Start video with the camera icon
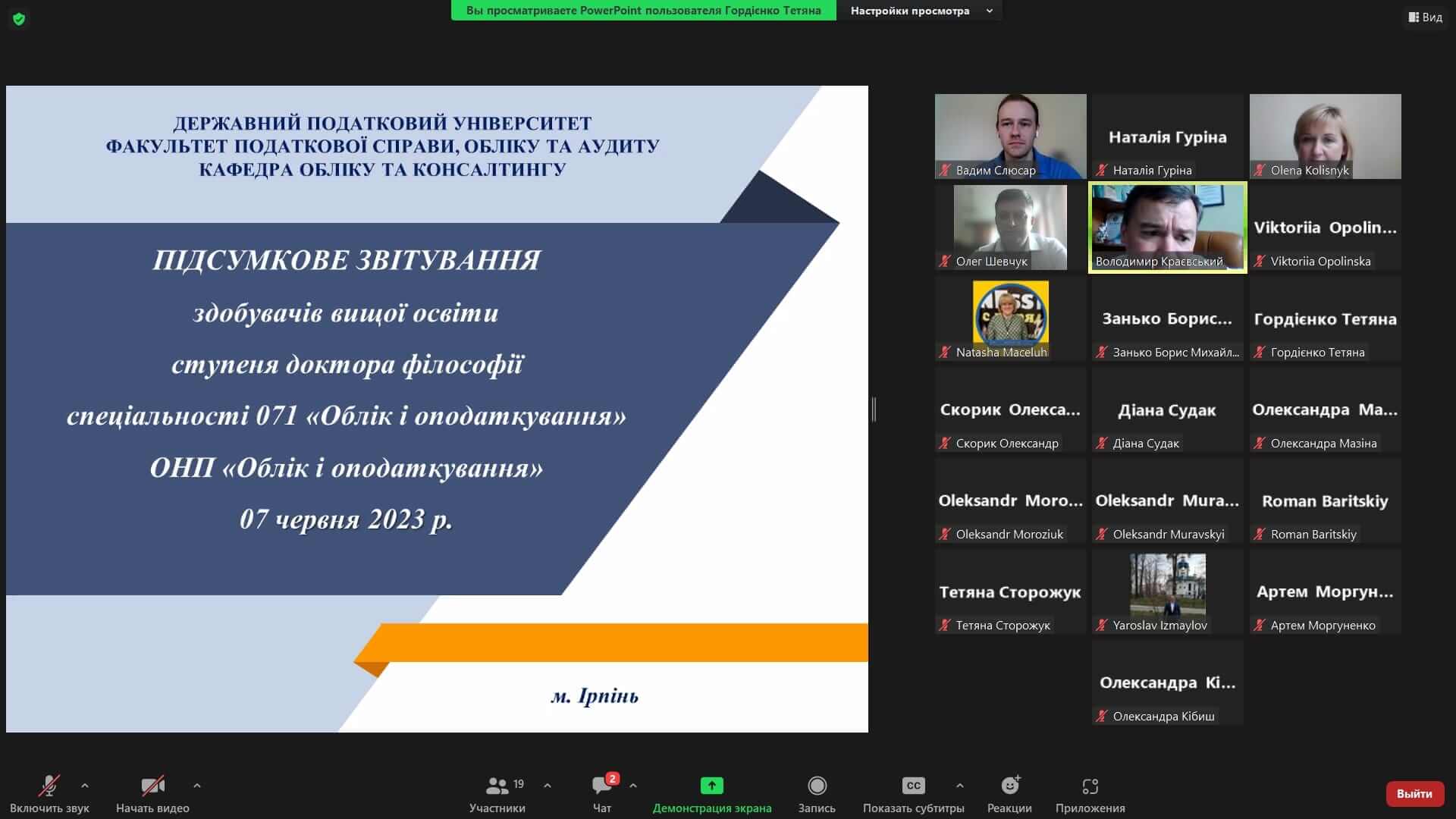1456x819 pixels. point(152,786)
